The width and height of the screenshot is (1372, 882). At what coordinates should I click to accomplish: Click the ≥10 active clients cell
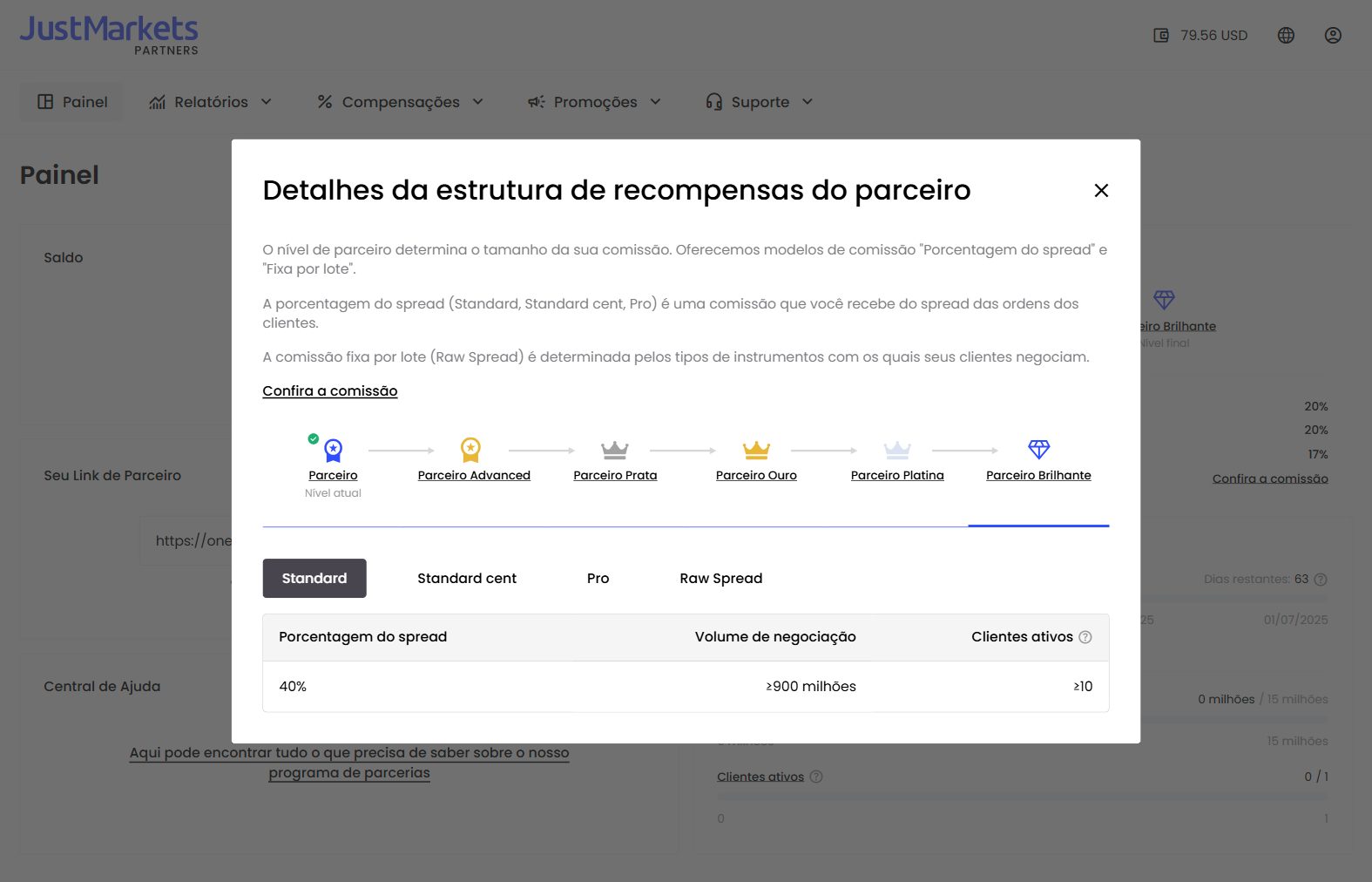(1083, 687)
